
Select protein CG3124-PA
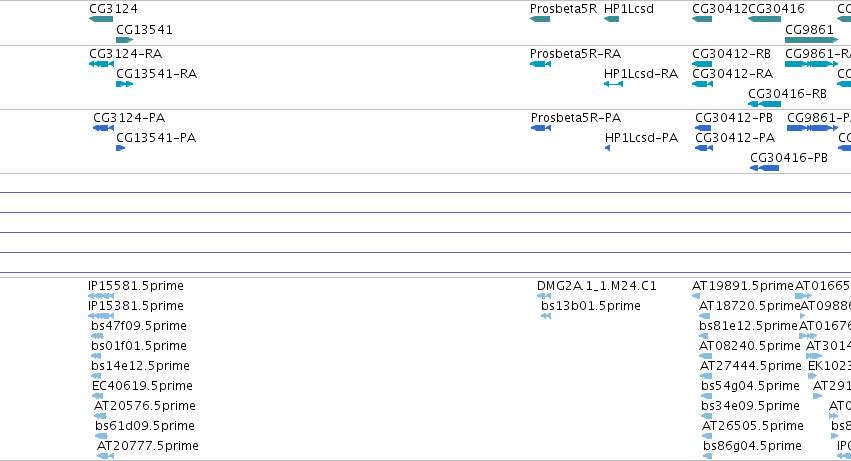coord(104,128)
